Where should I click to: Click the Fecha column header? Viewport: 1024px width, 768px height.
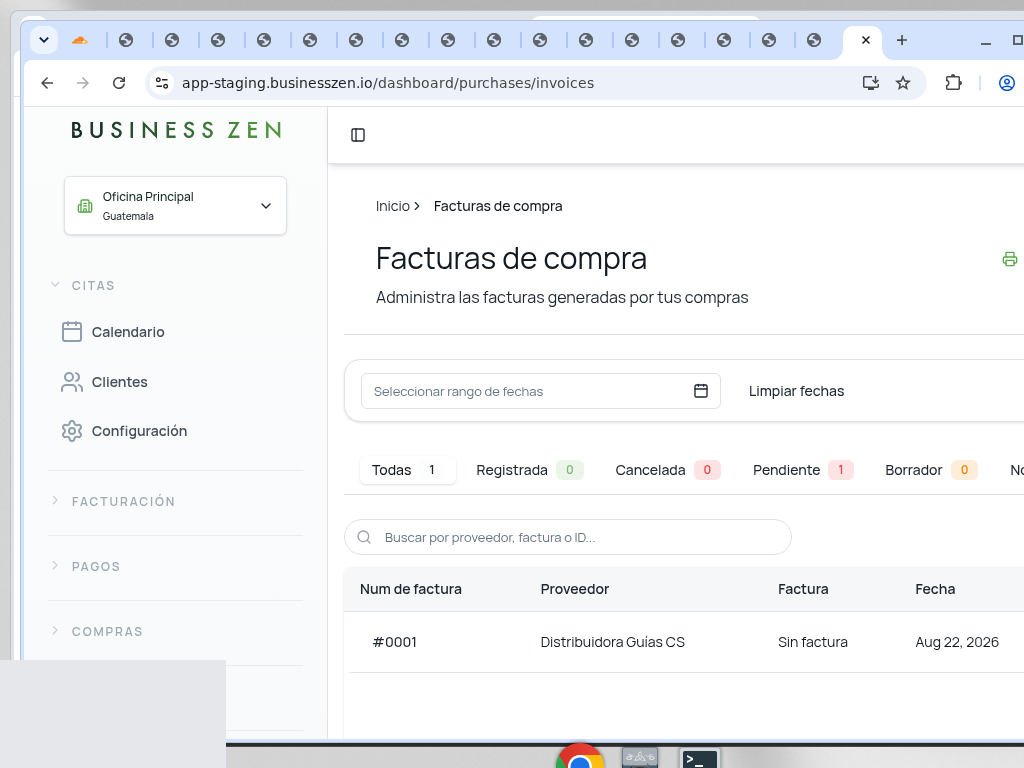coord(935,589)
